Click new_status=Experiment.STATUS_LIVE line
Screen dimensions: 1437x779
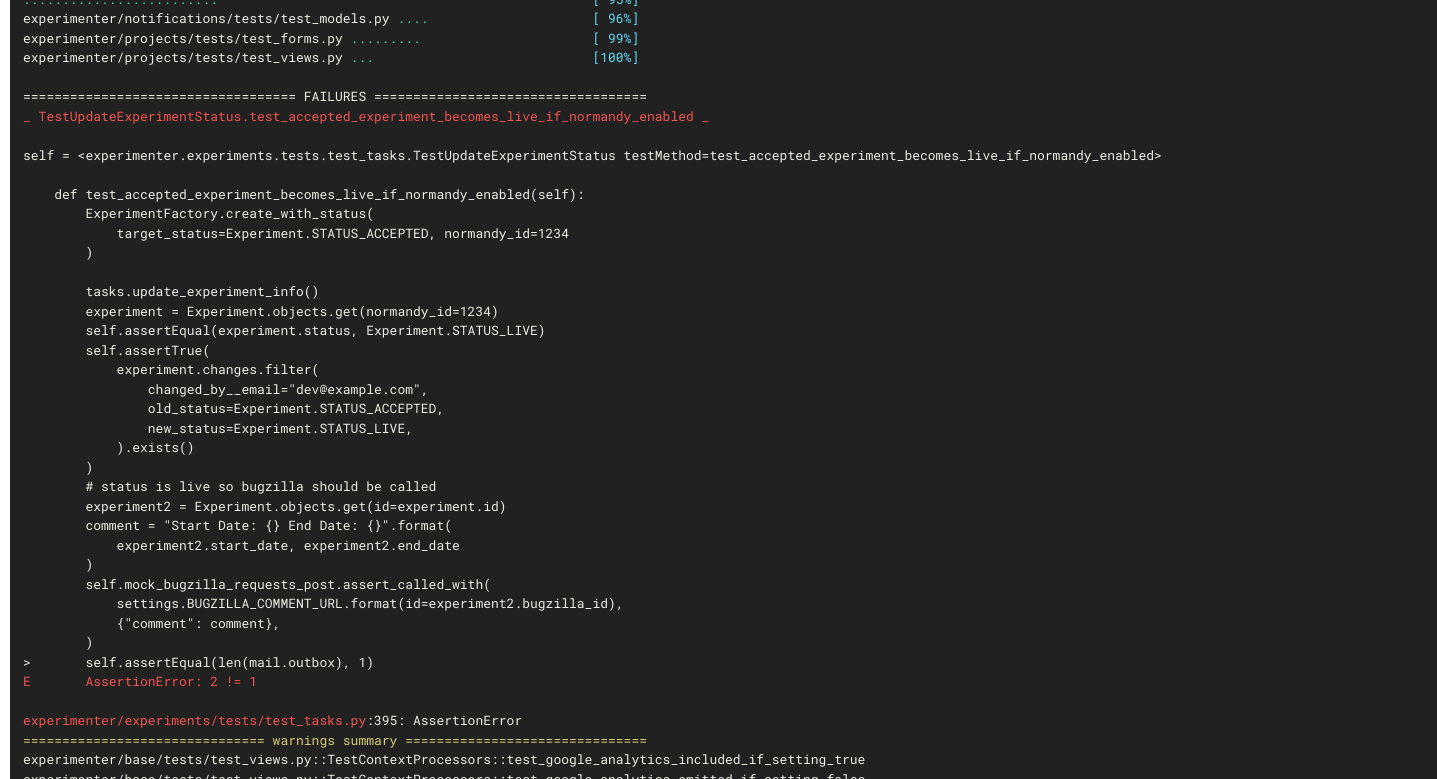click(280, 429)
